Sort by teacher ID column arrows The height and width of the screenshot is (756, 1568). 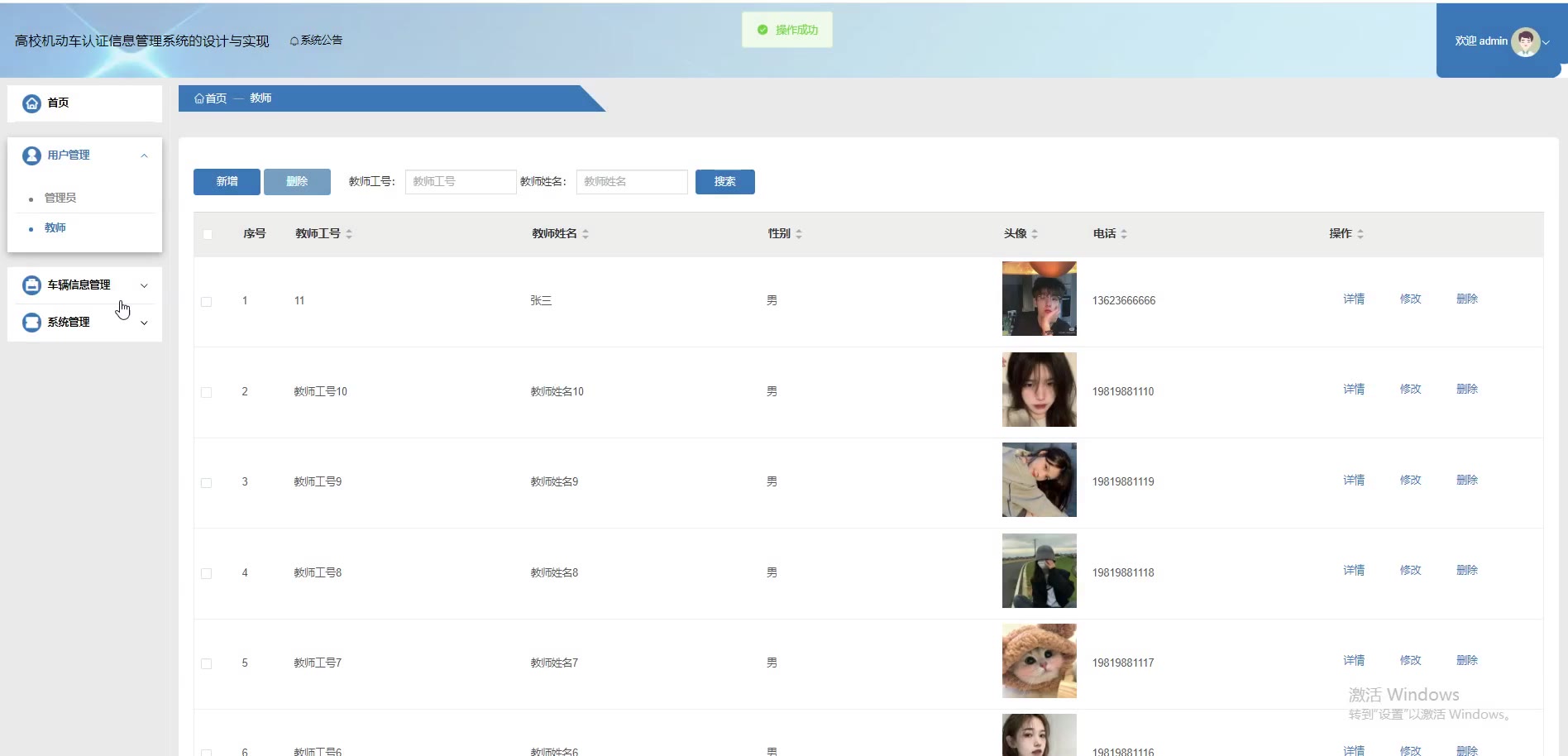[349, 234]
